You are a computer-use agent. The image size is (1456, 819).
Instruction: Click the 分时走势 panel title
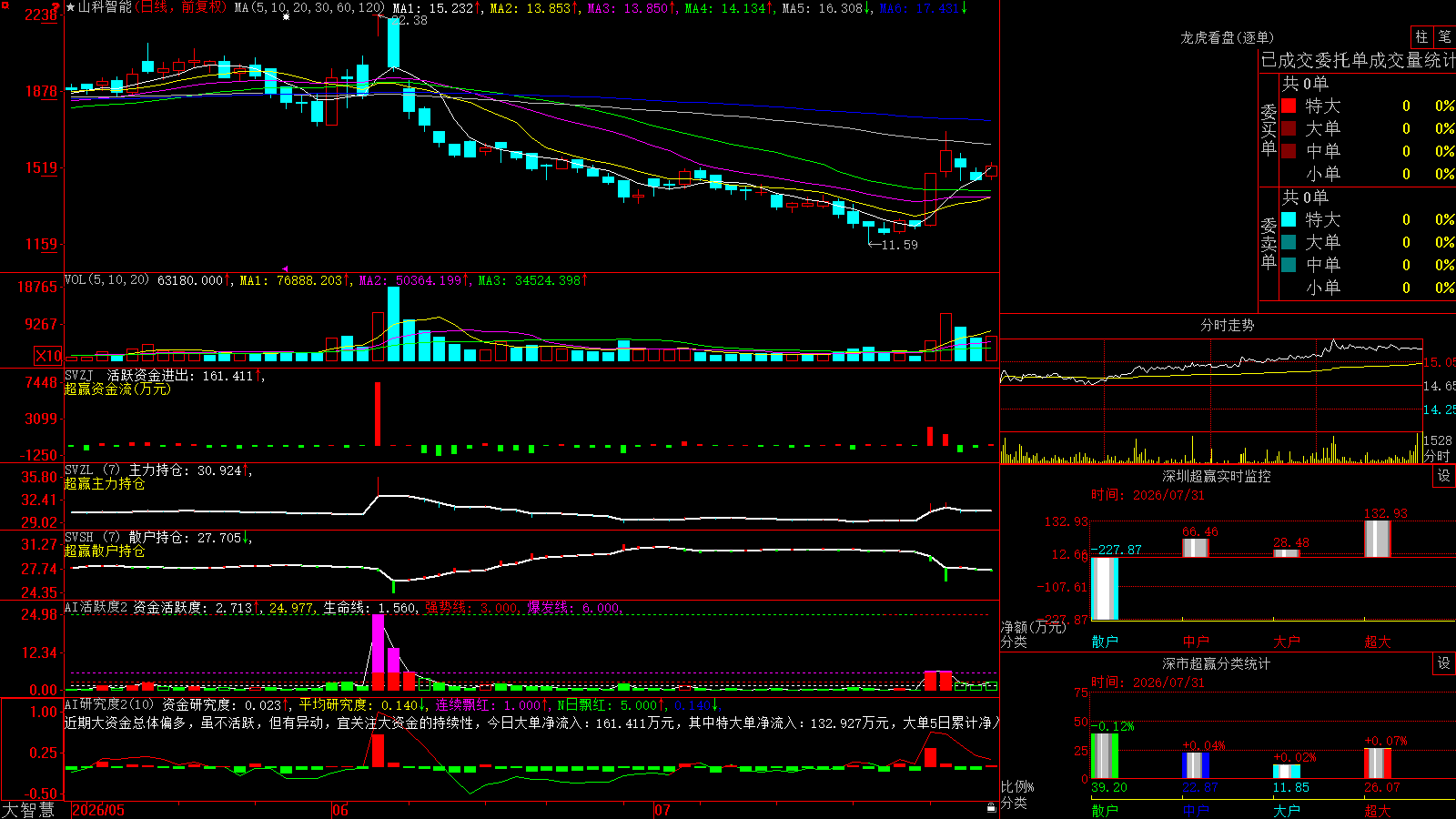tap(1227, 325)
